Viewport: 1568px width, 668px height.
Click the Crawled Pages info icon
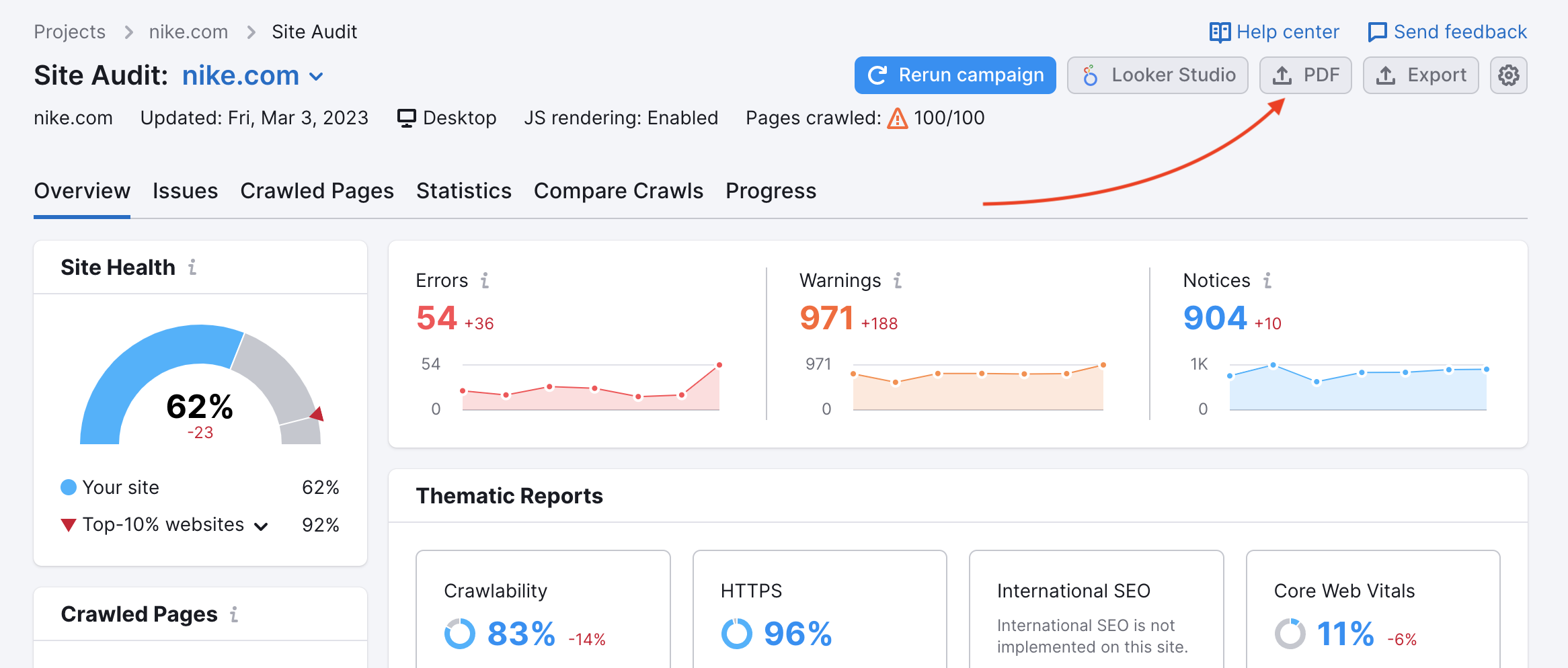click(234, 614)
